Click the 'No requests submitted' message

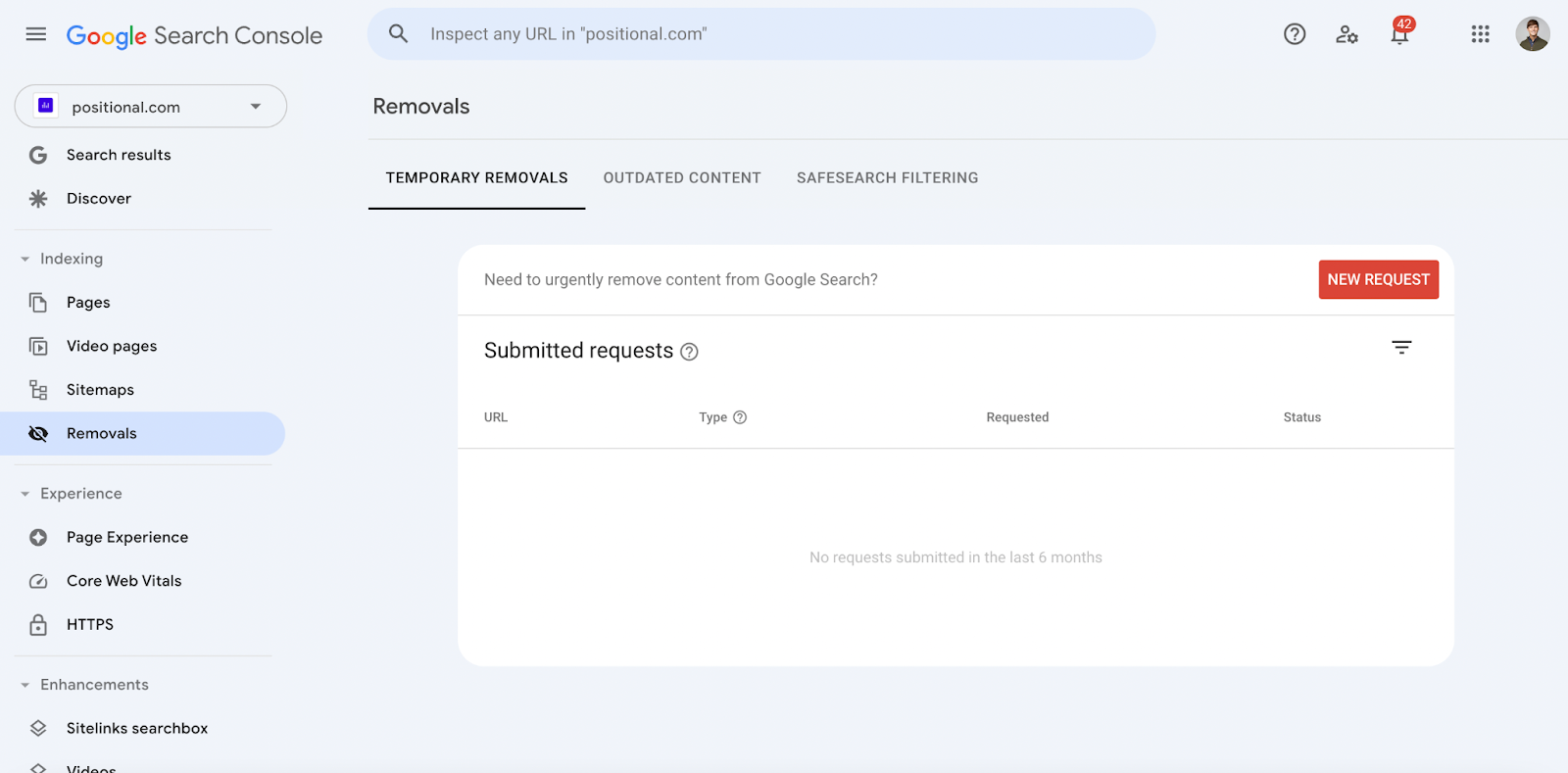955,557
